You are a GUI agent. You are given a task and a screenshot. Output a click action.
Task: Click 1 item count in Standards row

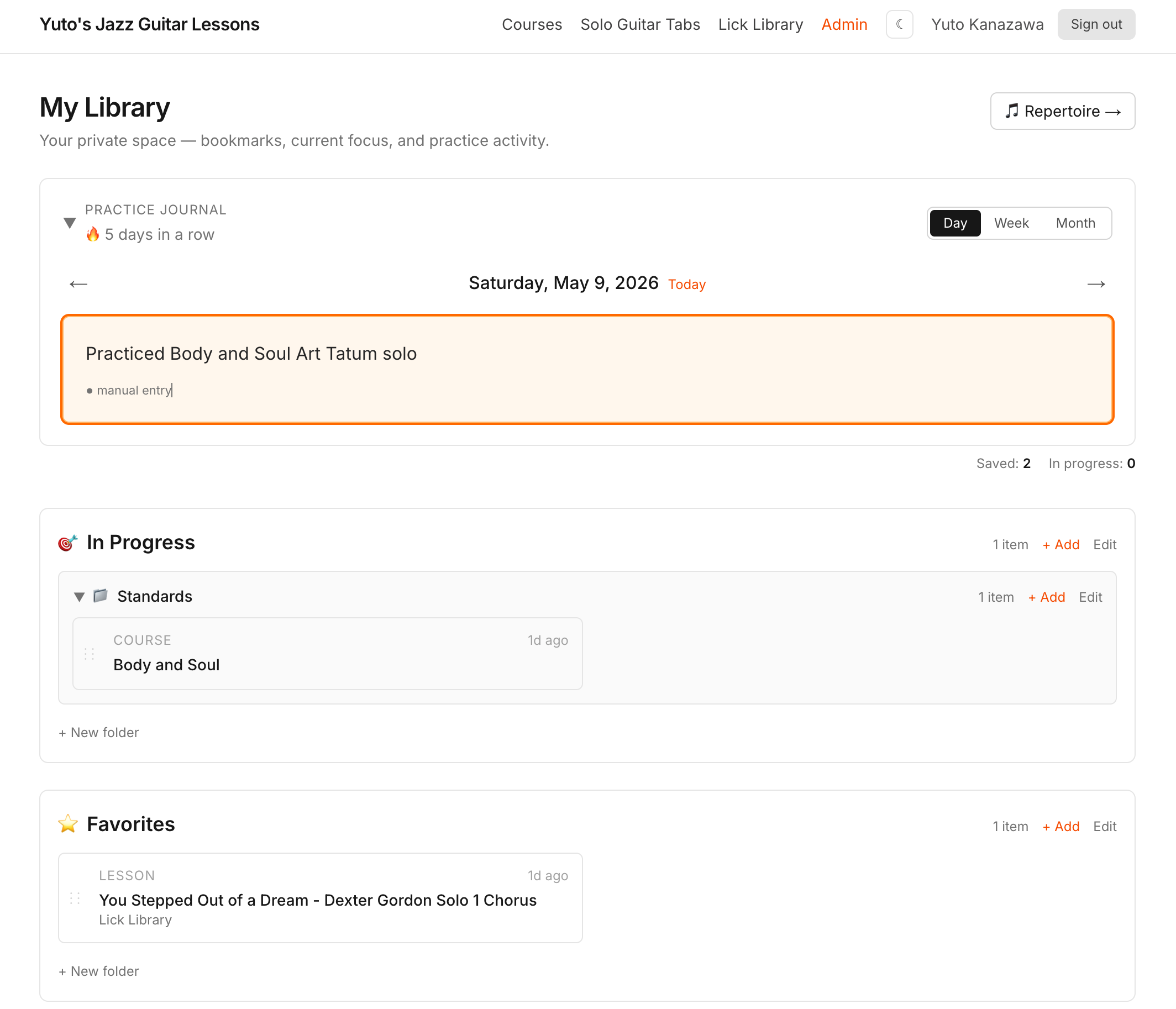coord(996,597)
